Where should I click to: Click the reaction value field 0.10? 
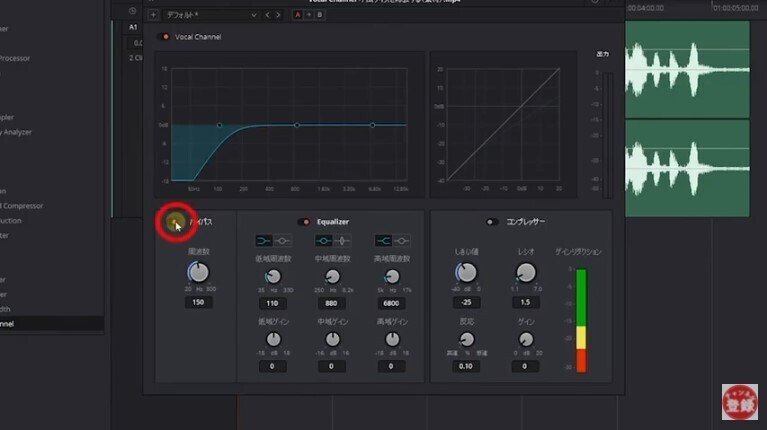pos(466,366)
